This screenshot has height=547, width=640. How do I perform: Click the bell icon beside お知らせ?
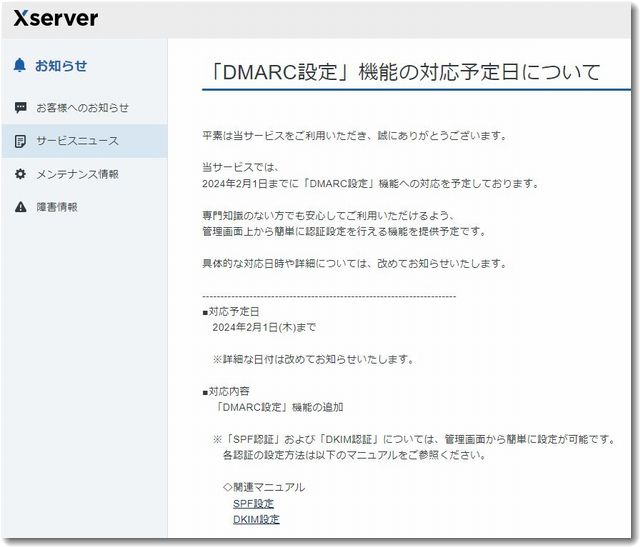click(x=20, y=66)
